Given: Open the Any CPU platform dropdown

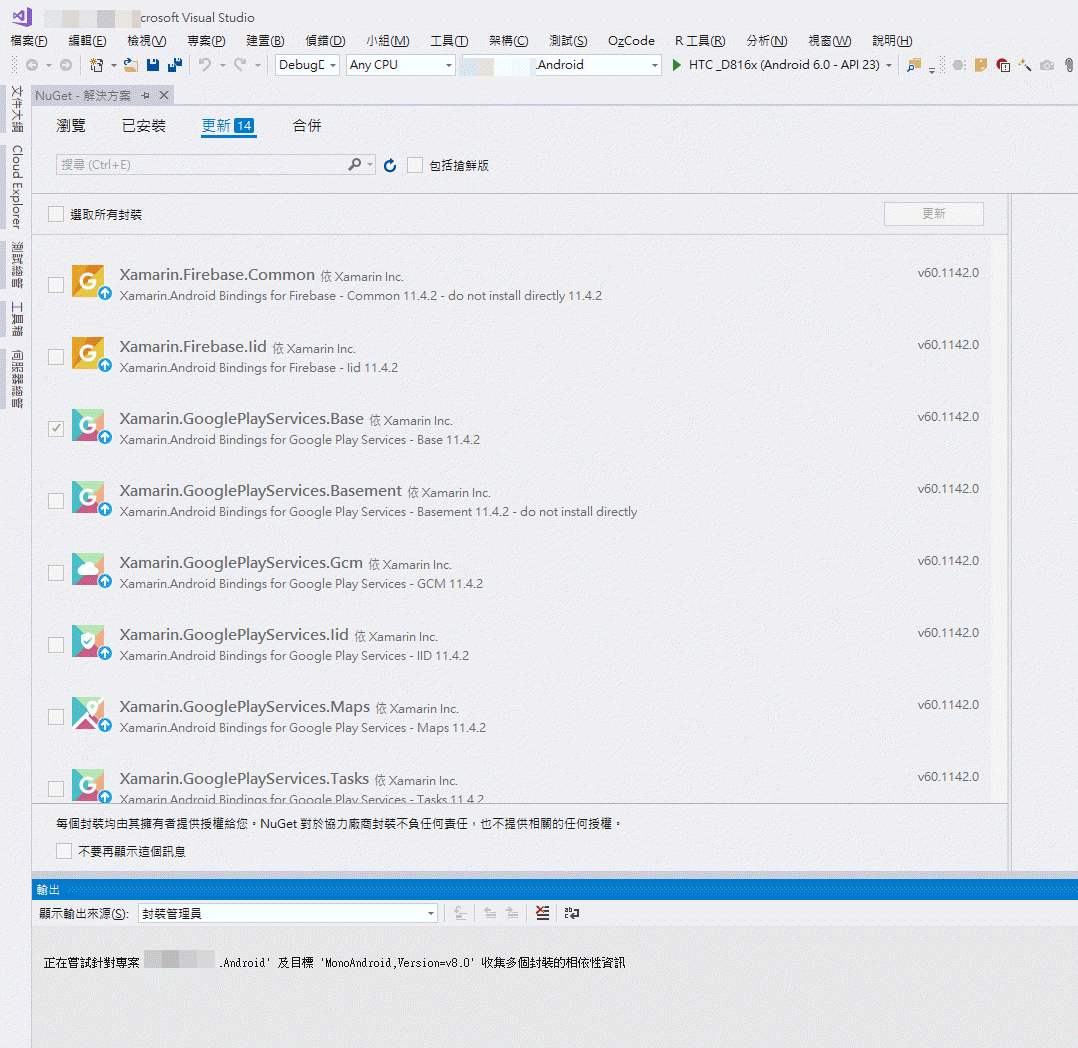Looking at the screenshot, I should pyautogui.click(x=401, y=65).
